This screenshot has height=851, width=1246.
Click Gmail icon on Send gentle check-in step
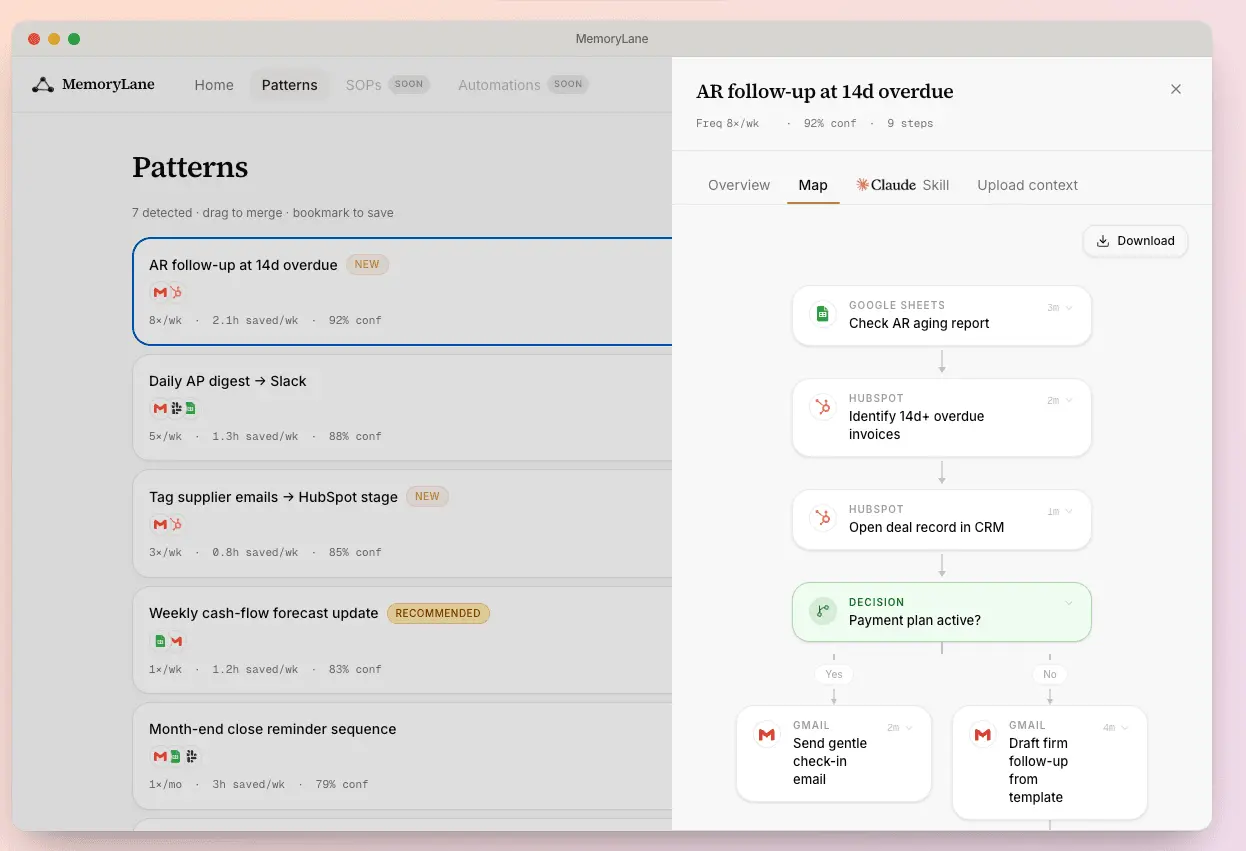click(767, 734)
